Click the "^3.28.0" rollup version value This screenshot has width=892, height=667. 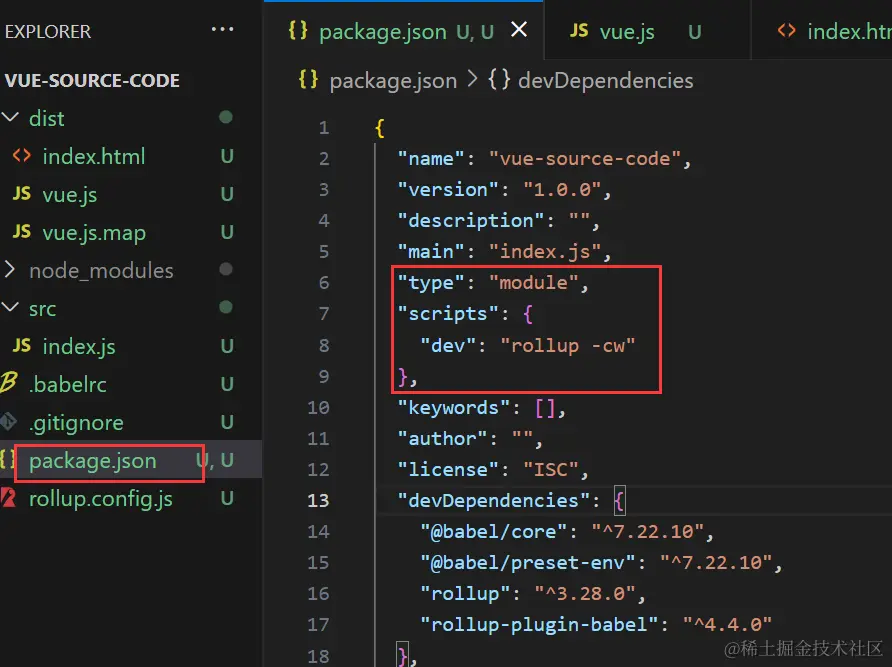[585, 594]
